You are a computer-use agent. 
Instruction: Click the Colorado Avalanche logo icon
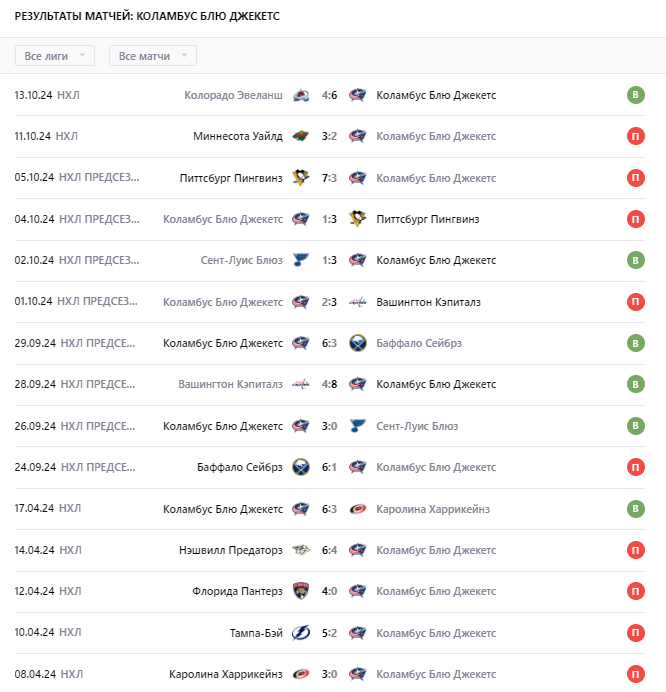(301, 95)
